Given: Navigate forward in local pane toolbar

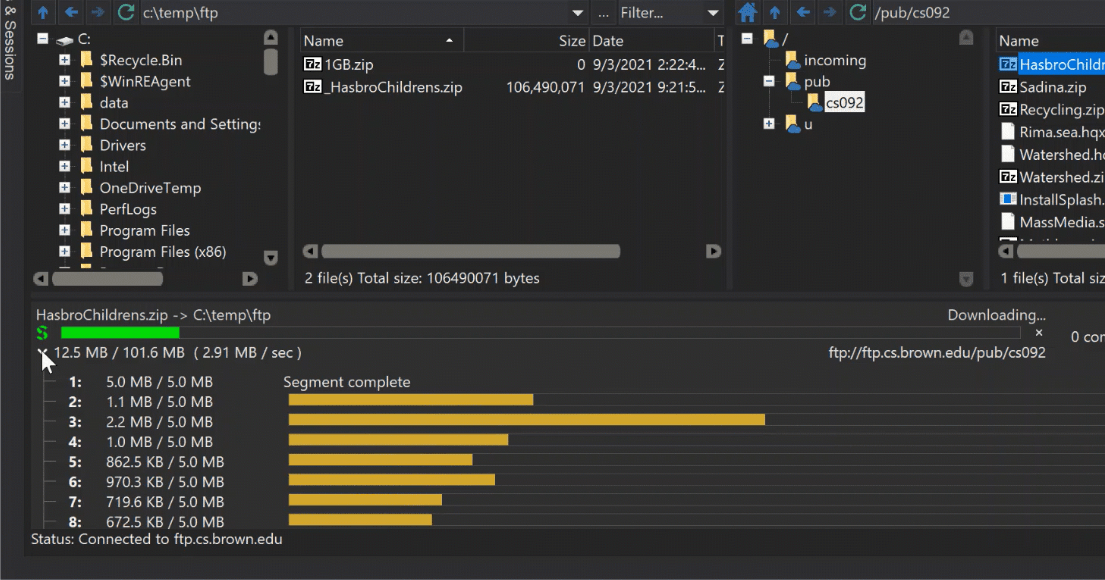Looking at the screenshot, I should (x=98, y=12).
